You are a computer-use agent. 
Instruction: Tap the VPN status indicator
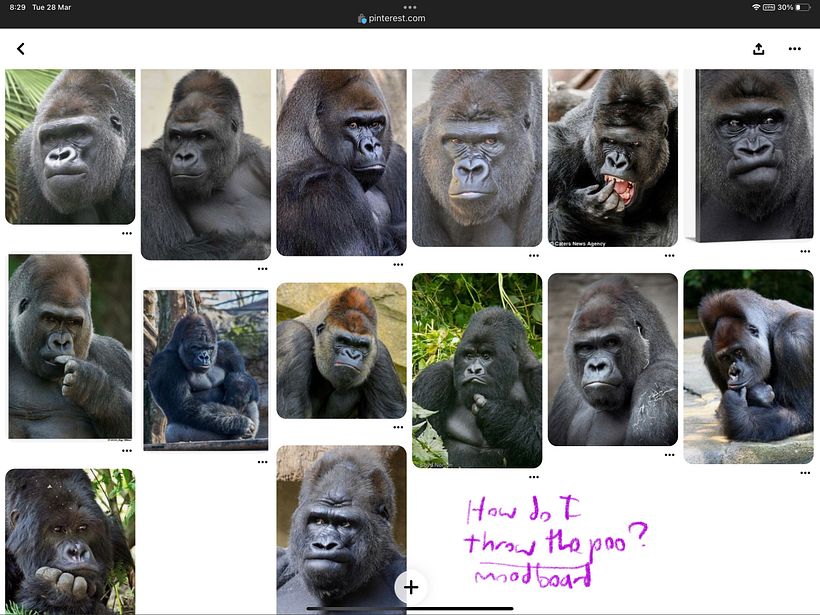[769, 7]
